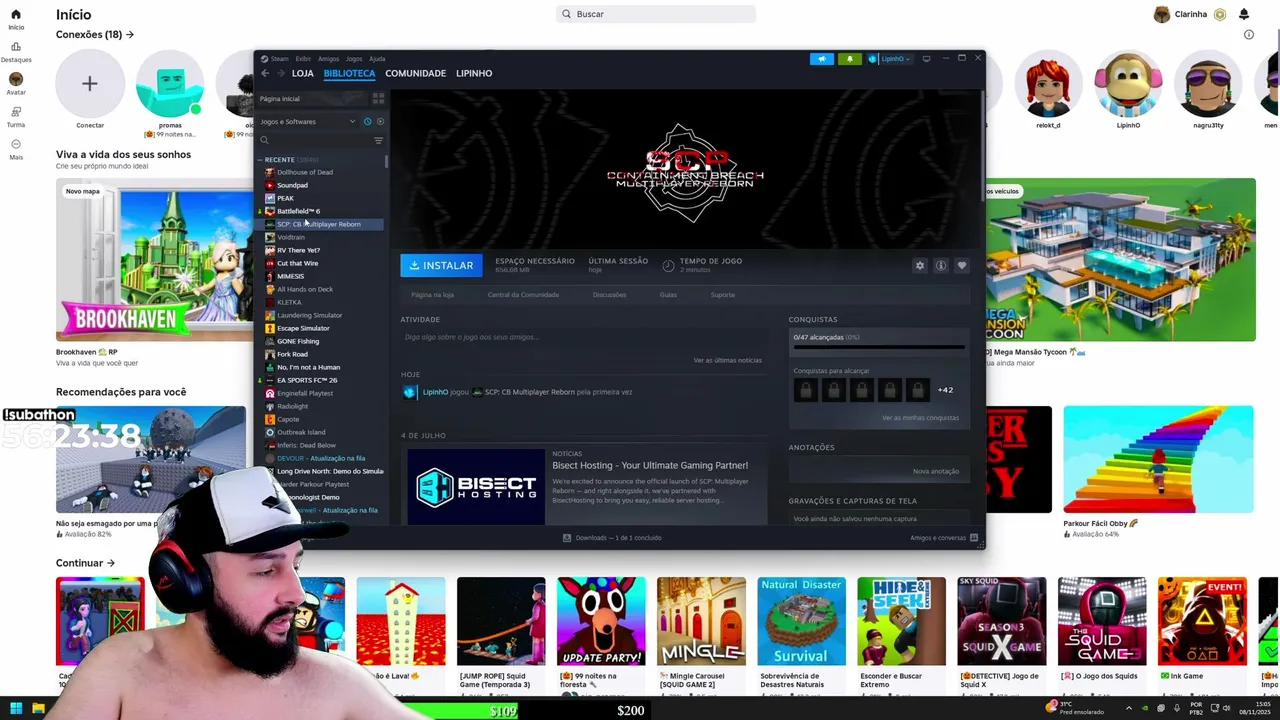Open Roblox Destaques sidebar icon
The image size is (1280, 720).
click(x=16, y=47)
